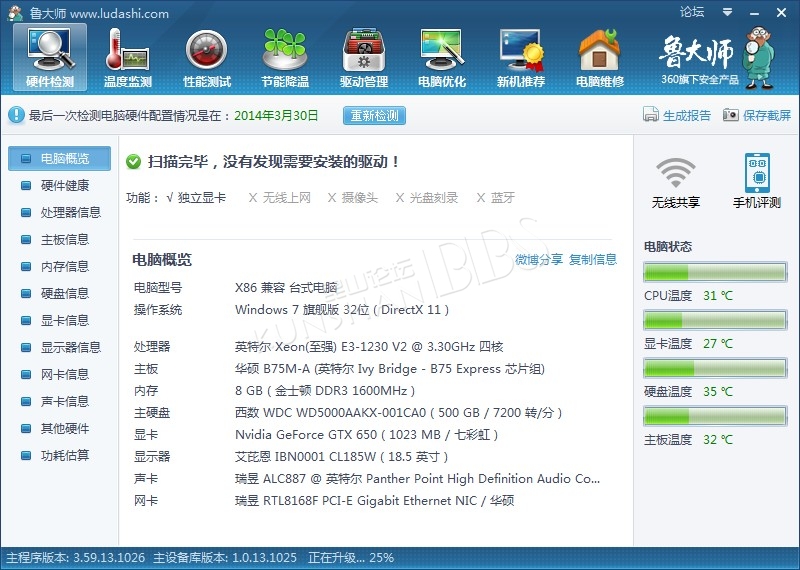Viewport: 800px width, 570px height.
Task: Open 温度监测 temperature monitor
Action: tap(128, 58)
